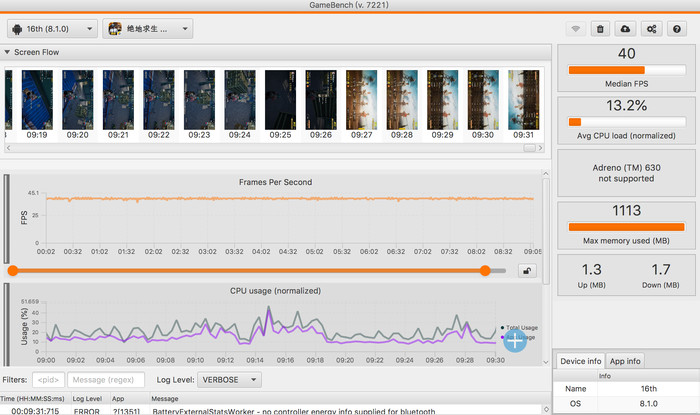Open the help question mark icon
The image size is (700, 415).
click(677, 29)
